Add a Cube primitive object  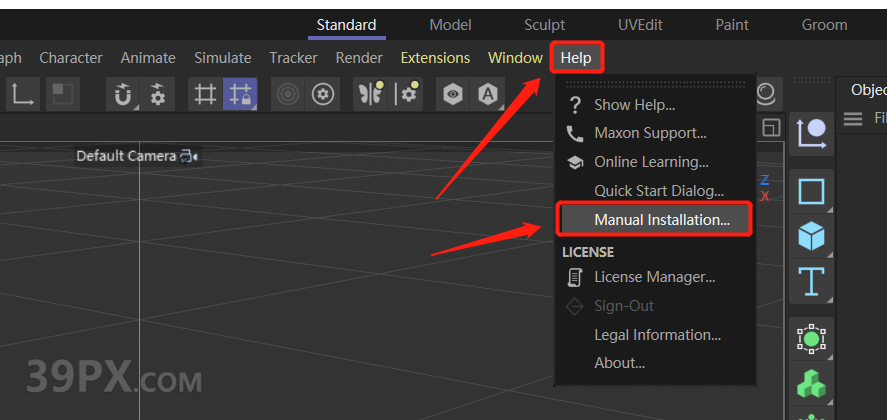coord(811,236)
